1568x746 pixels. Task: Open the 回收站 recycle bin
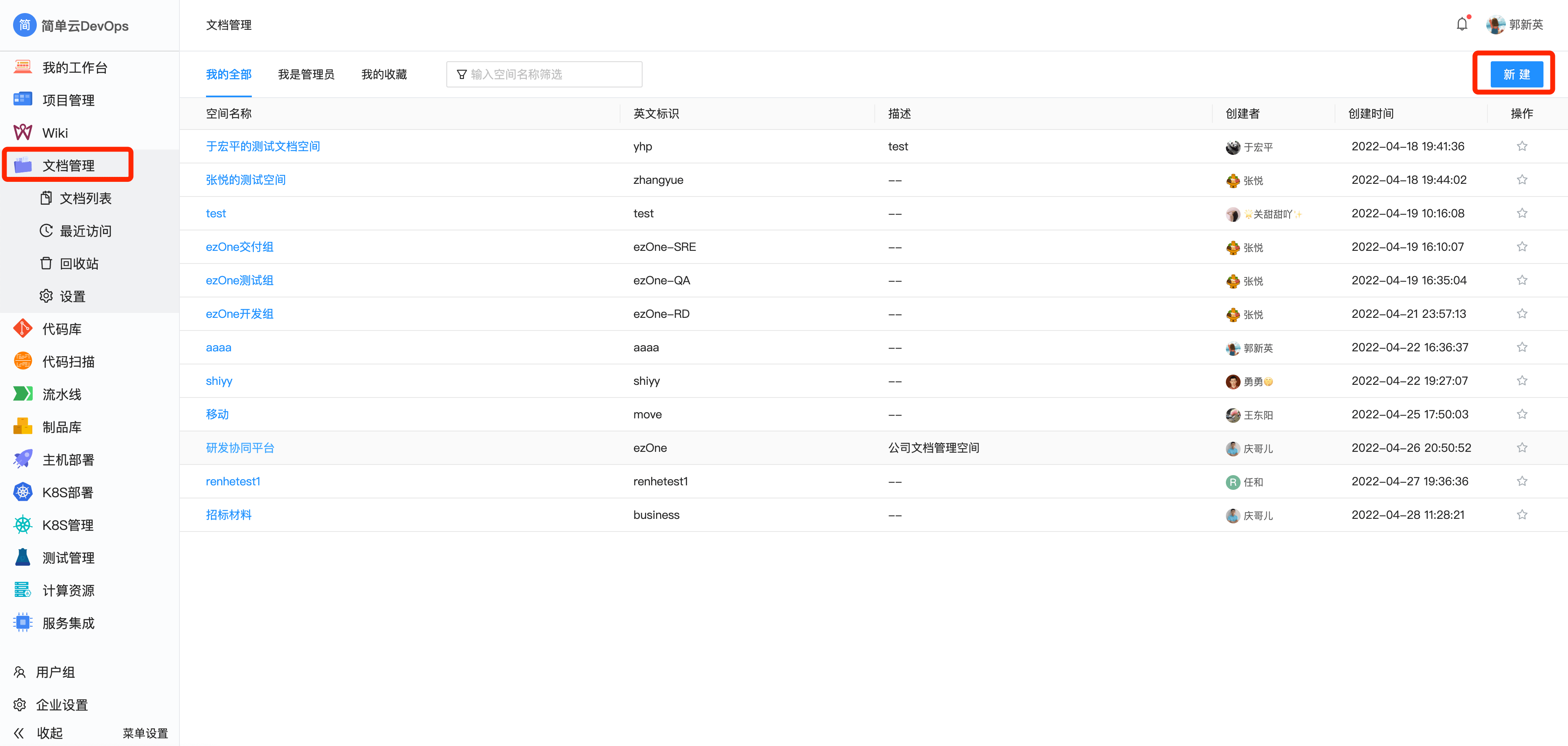(78, 264)
